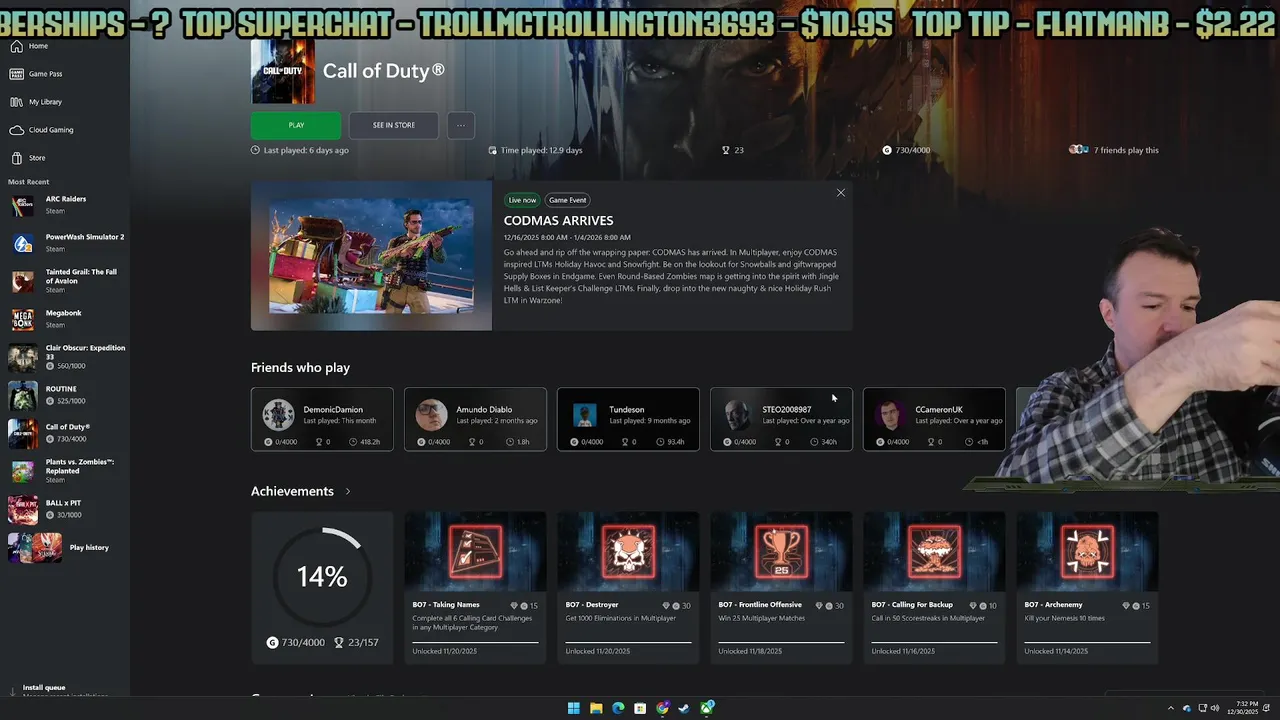Open Megabonk game icon
The image size is (1280, 720).
[x=22, y=319]
